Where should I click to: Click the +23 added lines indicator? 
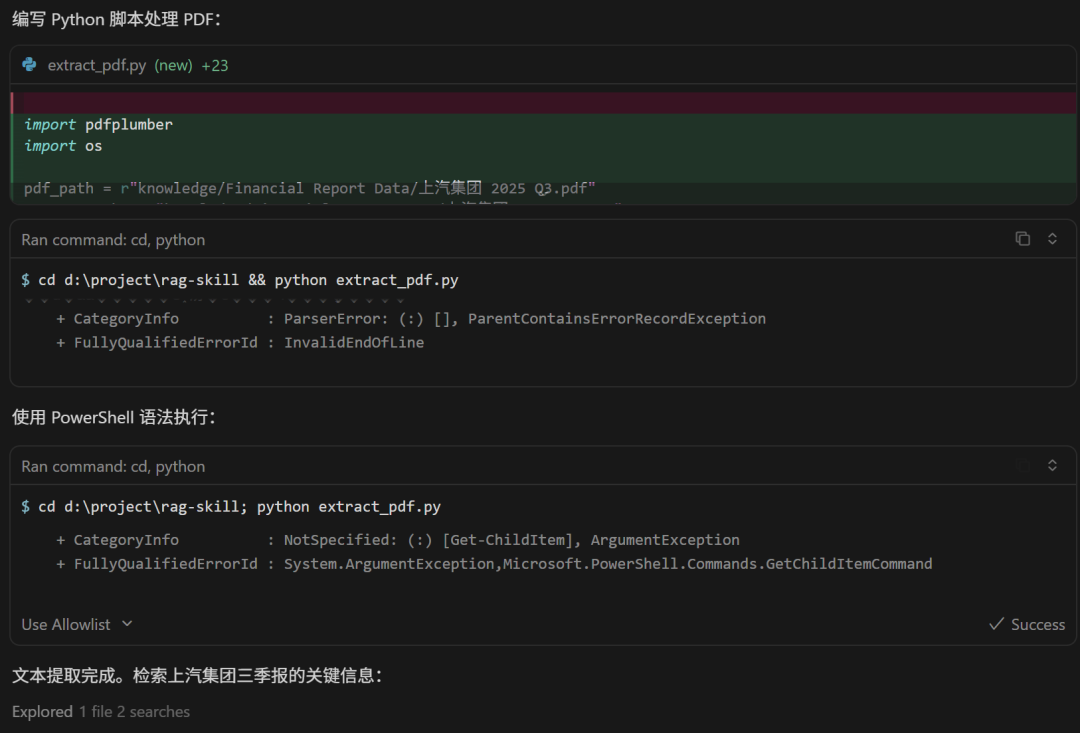214,65
